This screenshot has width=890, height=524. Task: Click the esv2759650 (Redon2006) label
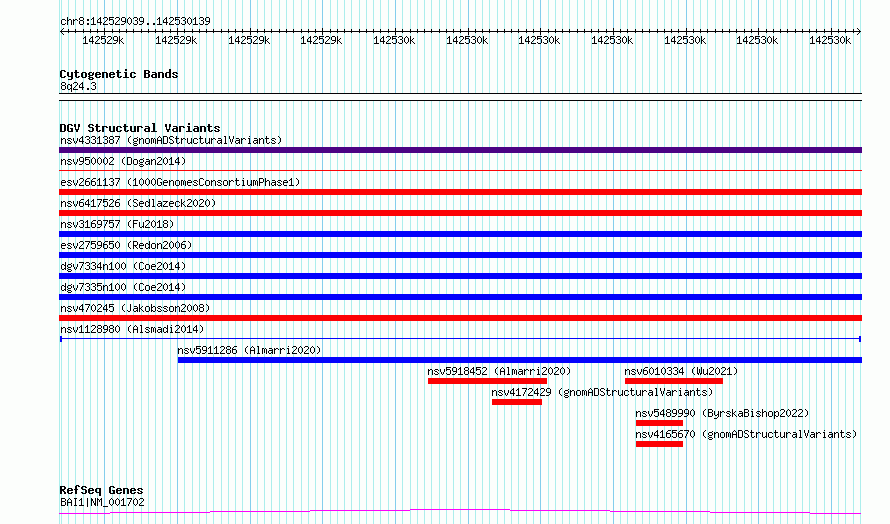pos(126,245)
